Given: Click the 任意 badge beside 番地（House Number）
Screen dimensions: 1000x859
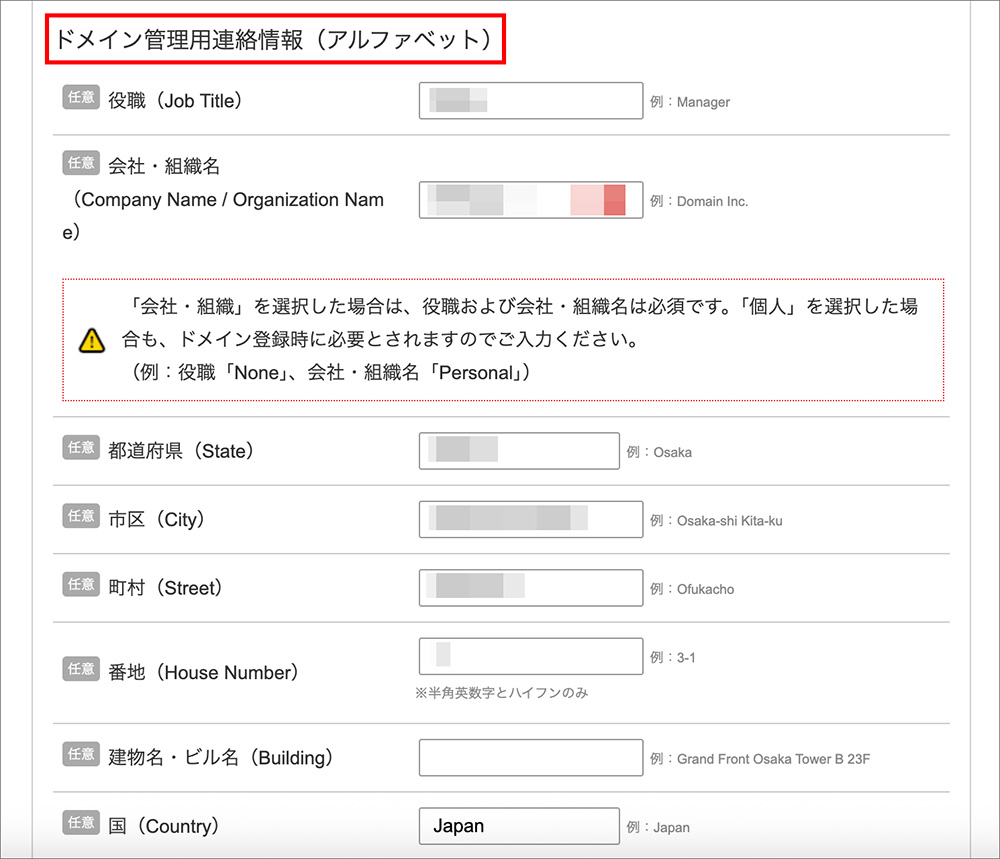Looking at the screenshot, I should [x=80, y=669].
